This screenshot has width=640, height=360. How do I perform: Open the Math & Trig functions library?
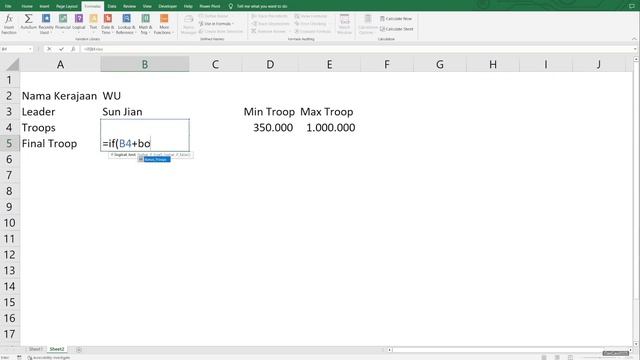click(145, 24)
